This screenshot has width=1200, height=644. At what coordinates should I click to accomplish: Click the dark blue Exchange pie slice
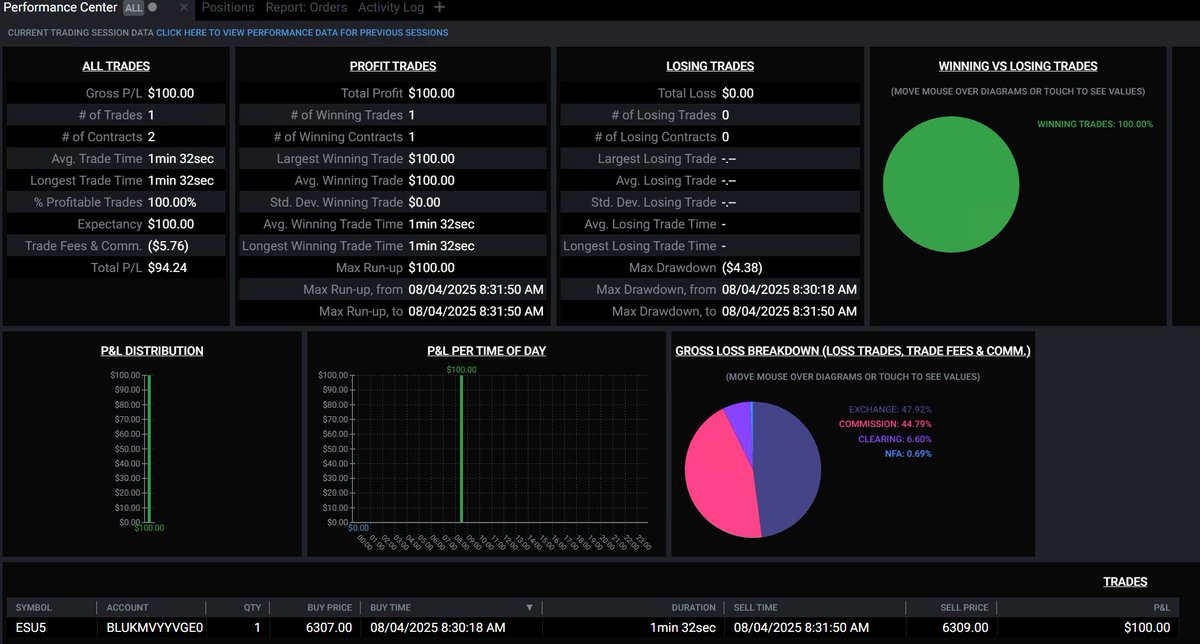coord(790,470)
